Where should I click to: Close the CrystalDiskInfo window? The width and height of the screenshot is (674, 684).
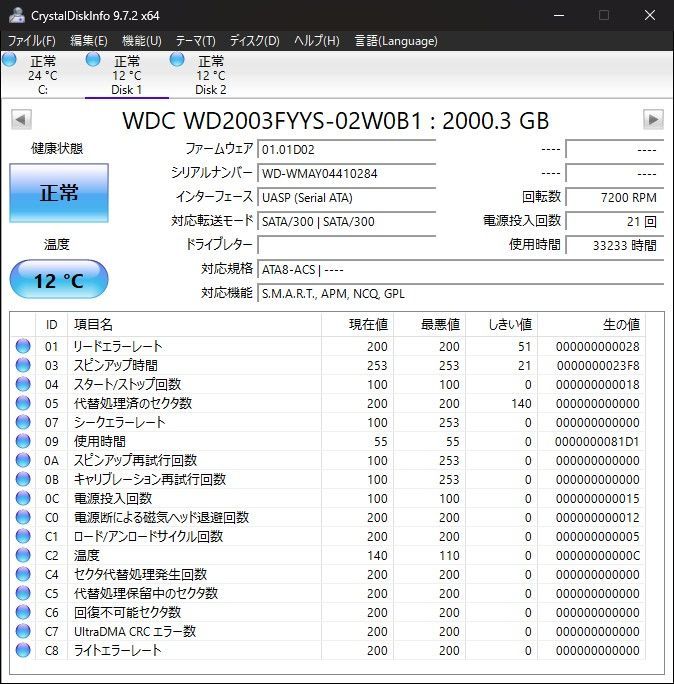pos(650,15)
